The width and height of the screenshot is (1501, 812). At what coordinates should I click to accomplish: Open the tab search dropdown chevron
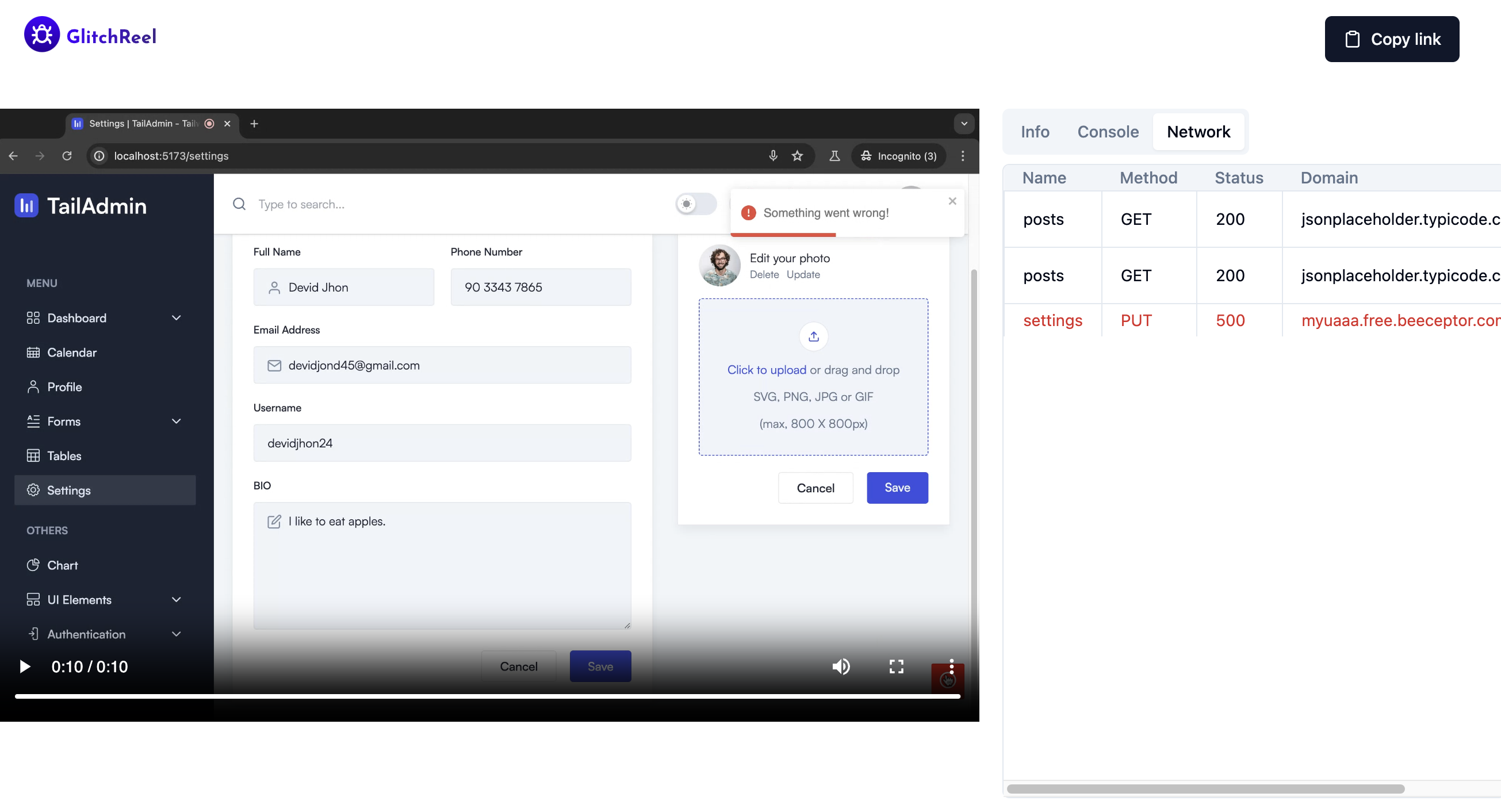(964, 124)
